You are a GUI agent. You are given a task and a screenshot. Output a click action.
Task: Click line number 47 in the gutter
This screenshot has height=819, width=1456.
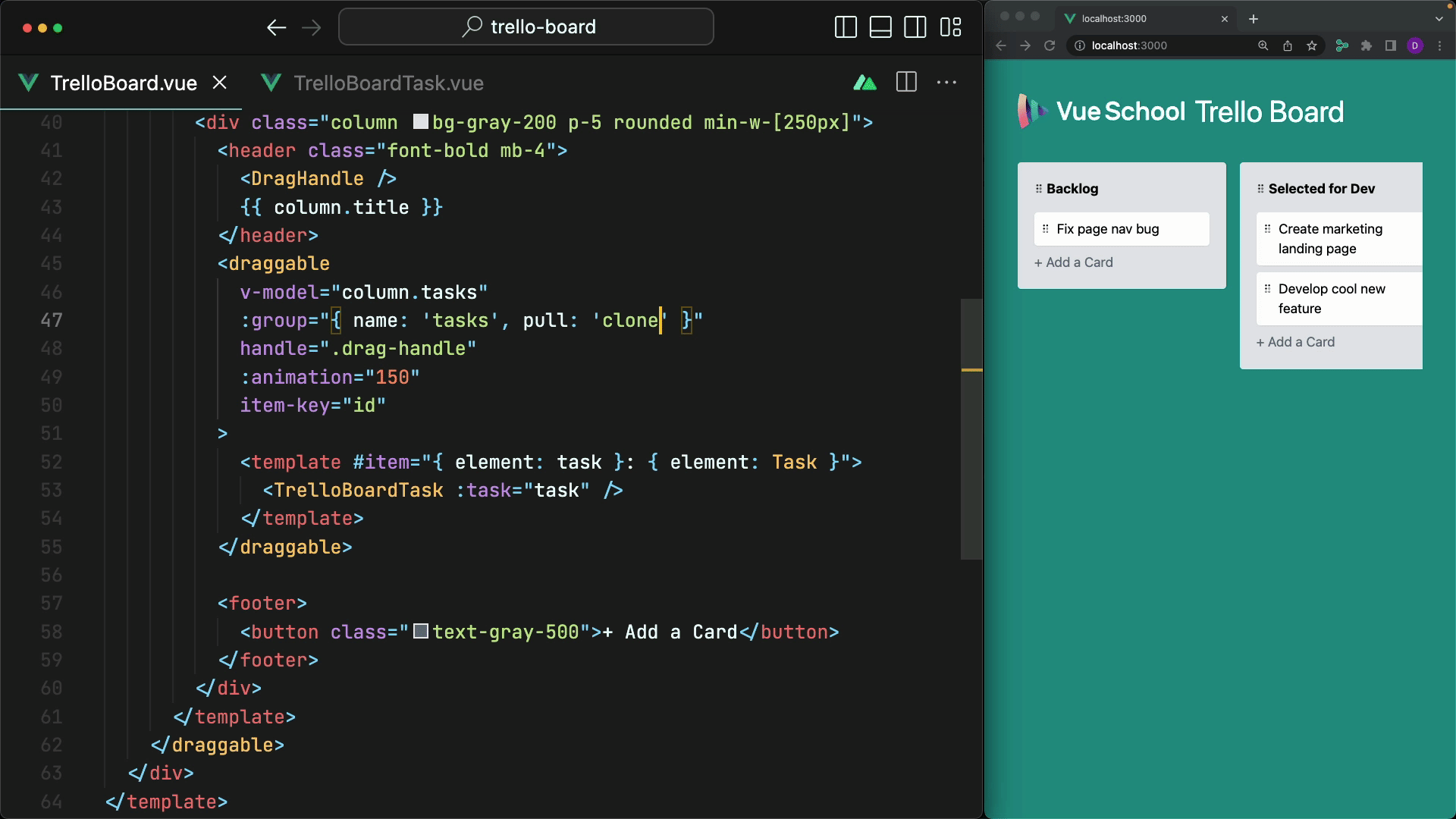tap(52, 320)
